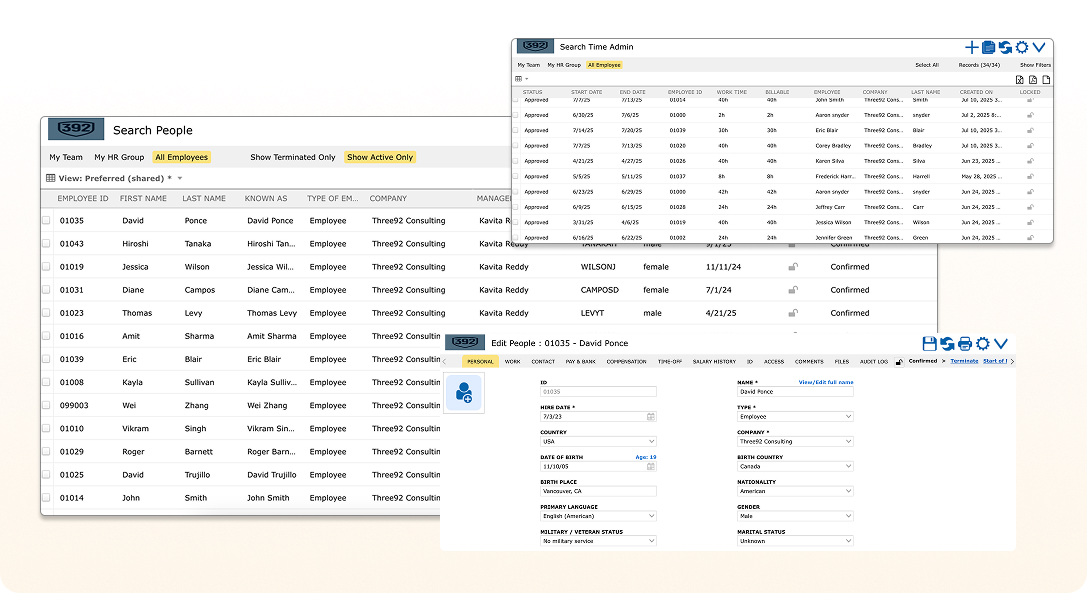Click tab scroll left arrow in Edit People

coord(444,361)
